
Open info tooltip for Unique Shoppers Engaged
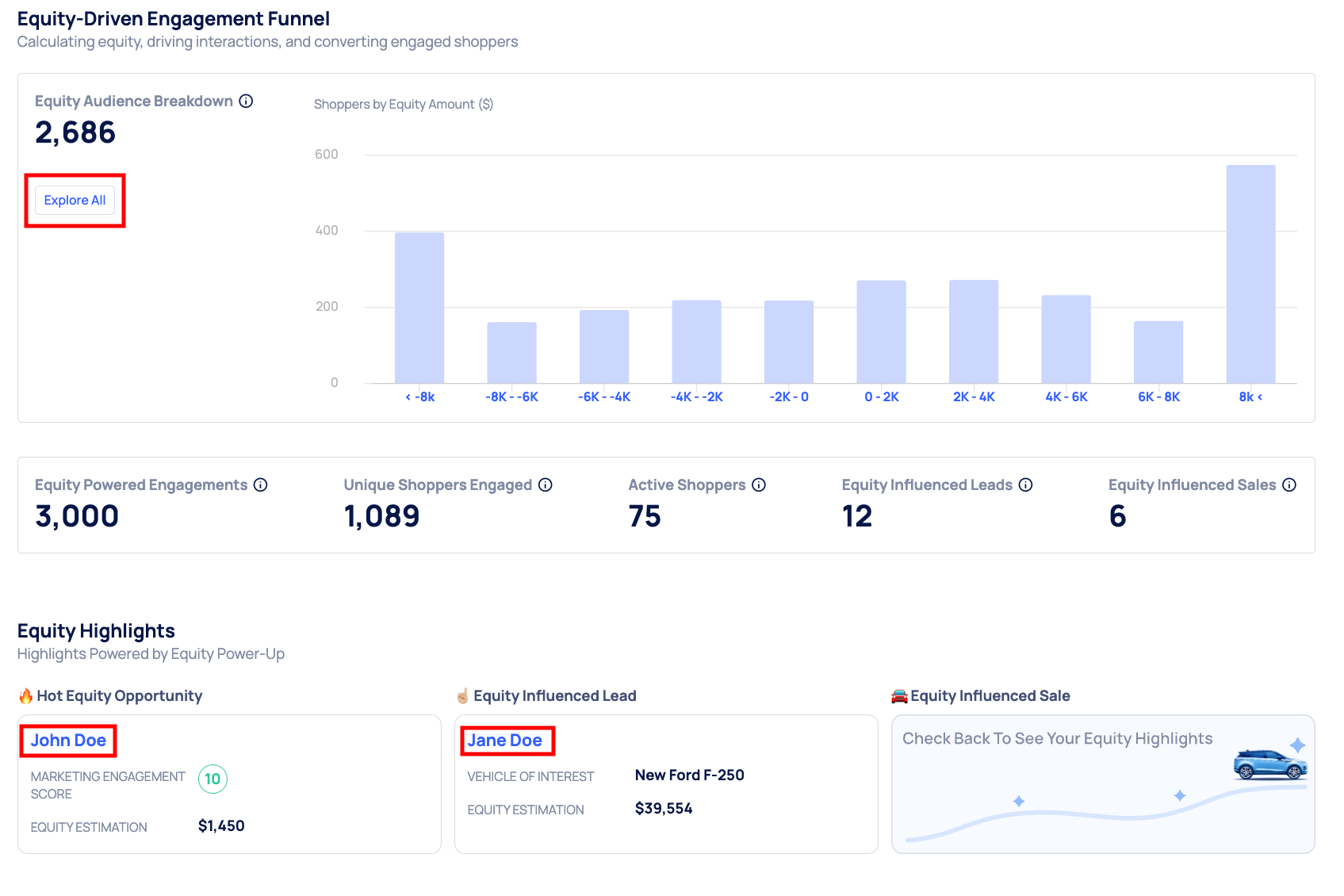point(545,484)
